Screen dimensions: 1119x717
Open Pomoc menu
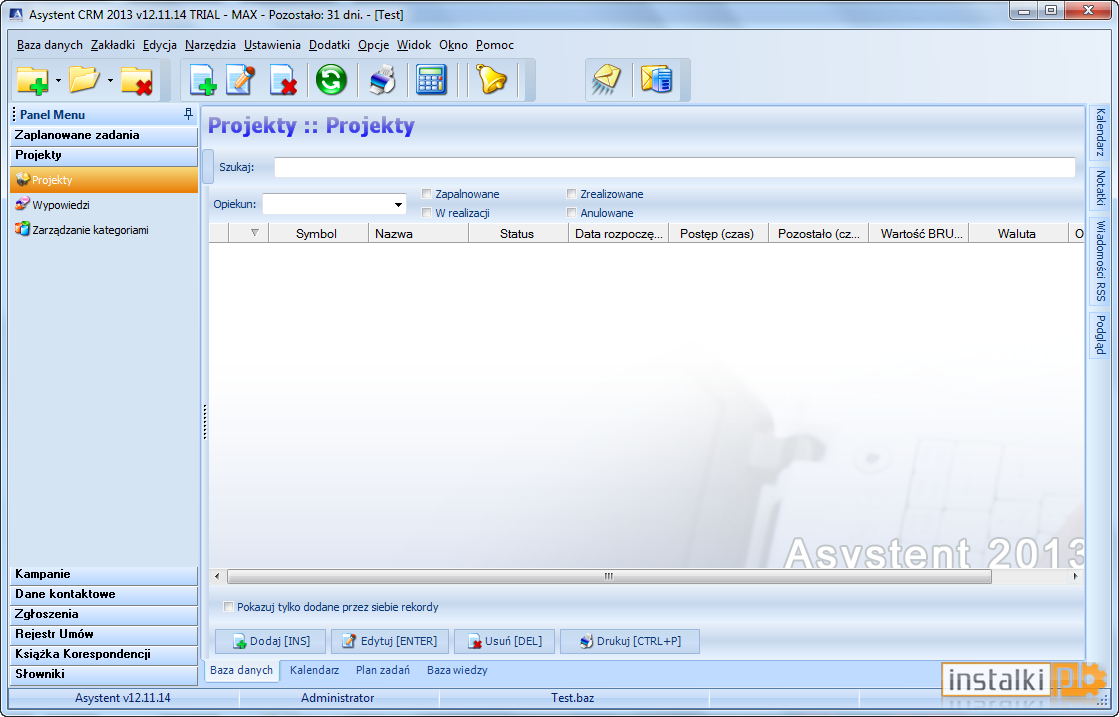click(495, 45)
